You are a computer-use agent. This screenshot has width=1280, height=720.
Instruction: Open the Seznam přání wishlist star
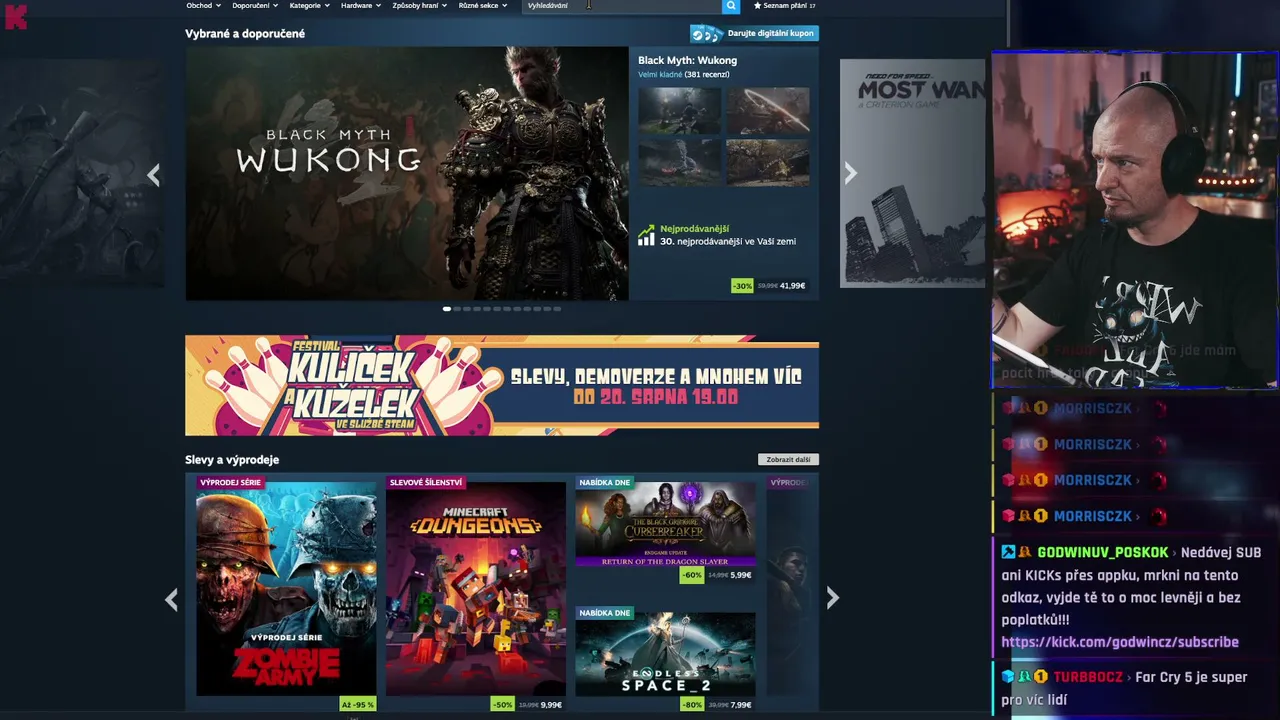[758, 6]
